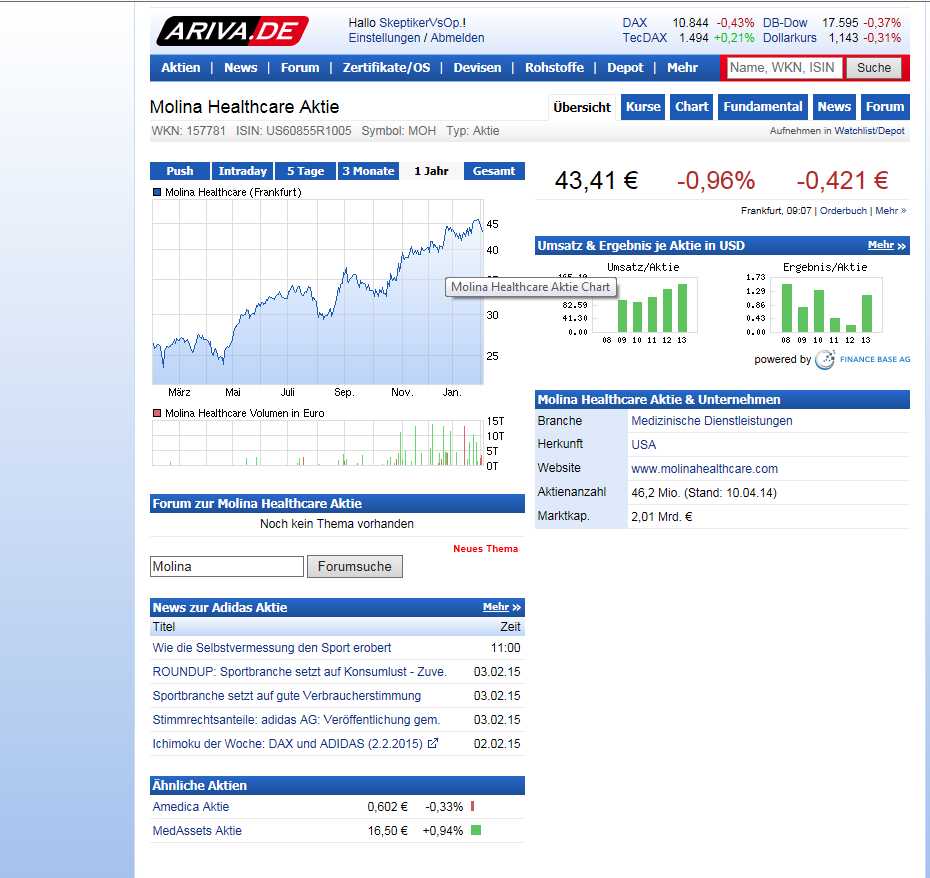
Task: Click the blue Molina Healthcare (Frankfurt) legend square
Action: click(x=157, y=192)
